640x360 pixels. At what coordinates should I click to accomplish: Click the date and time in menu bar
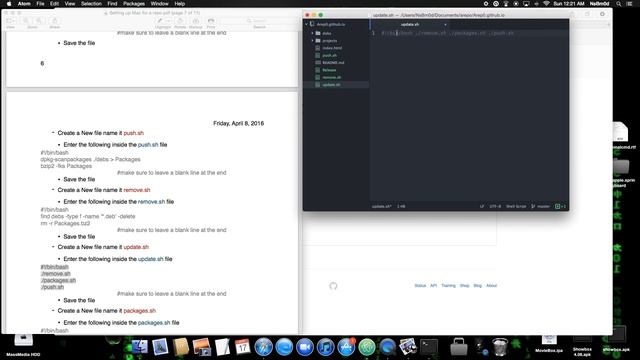pyautogui.click(x=569, y=4)
